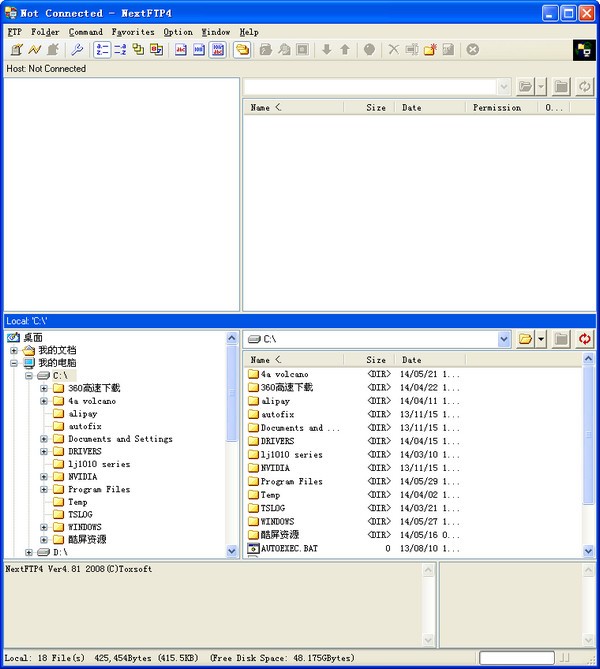This screenshot has height=669, width=600.
Task: Open settings with the wrench icon
Action: [77, 49]
